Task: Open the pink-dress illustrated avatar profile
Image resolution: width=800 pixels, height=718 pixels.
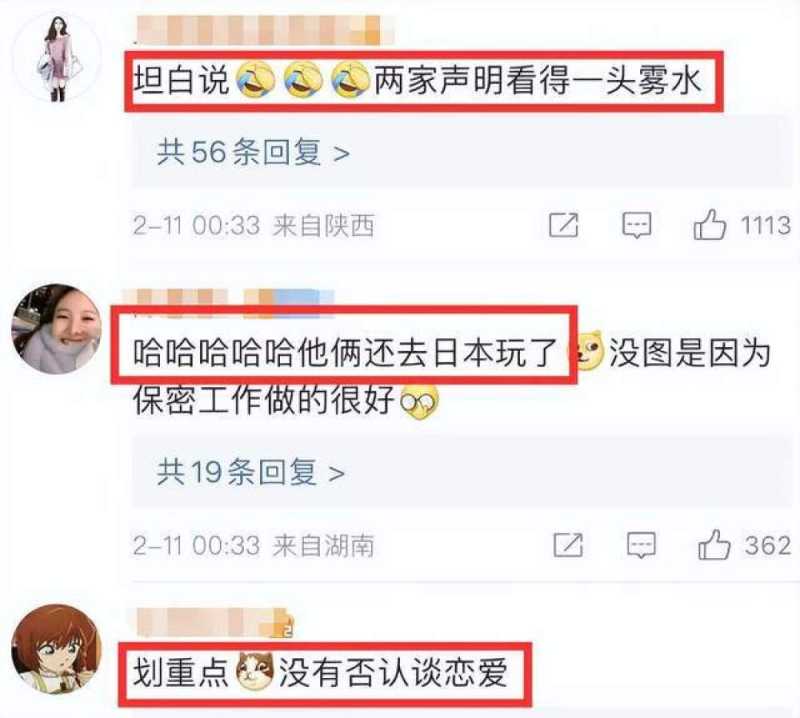Action: point(57,57)
